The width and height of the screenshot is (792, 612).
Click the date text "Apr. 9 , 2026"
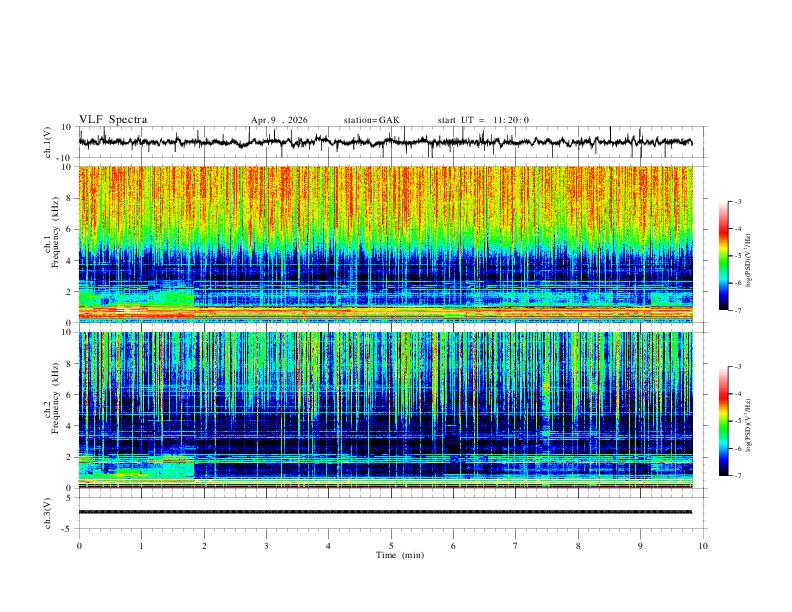(279, 120)
